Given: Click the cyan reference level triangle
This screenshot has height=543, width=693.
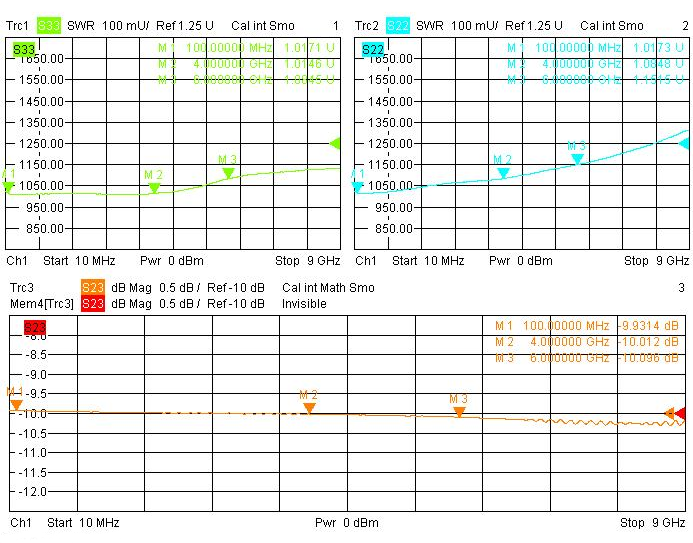Looking at the screenshot, I should 684,143.
